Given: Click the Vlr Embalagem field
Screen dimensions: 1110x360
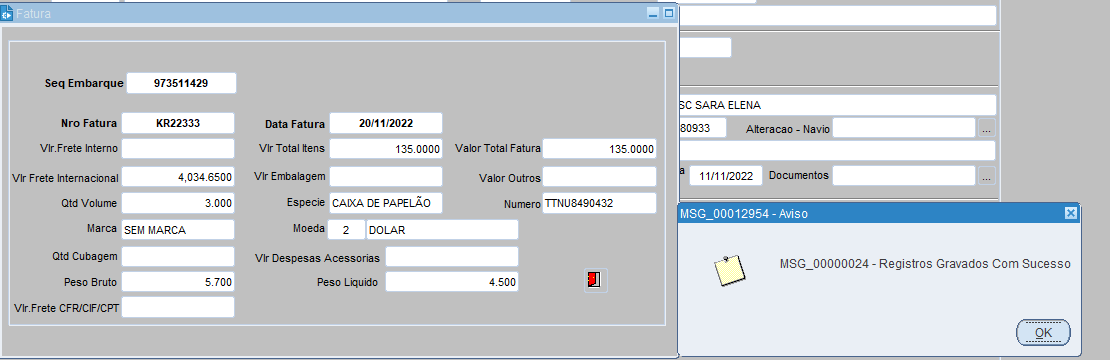Looking at the screenshot, I should click(x=386, y=177).
